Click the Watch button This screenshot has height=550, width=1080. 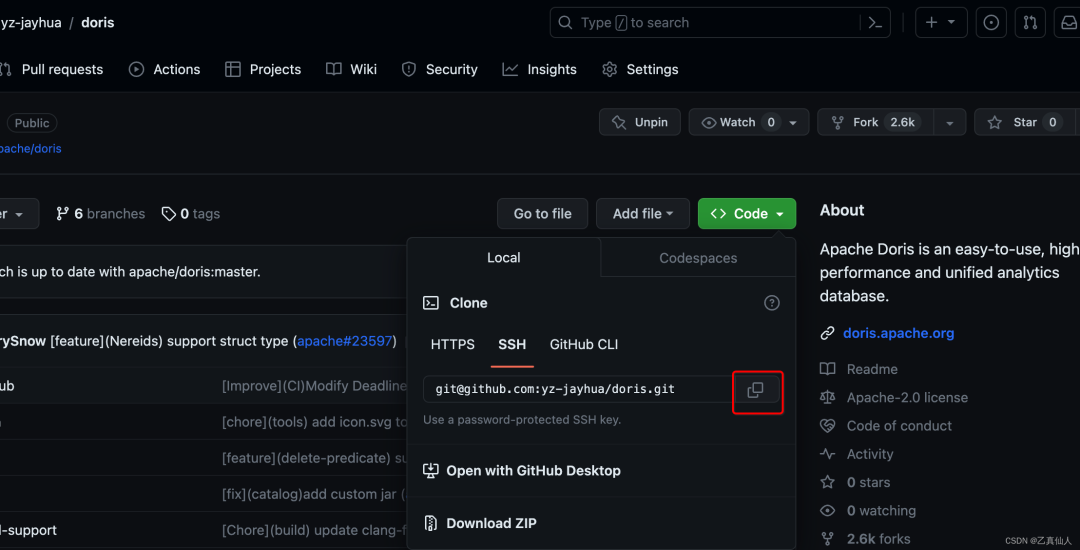pyautogui.click(x=749, y=123)
